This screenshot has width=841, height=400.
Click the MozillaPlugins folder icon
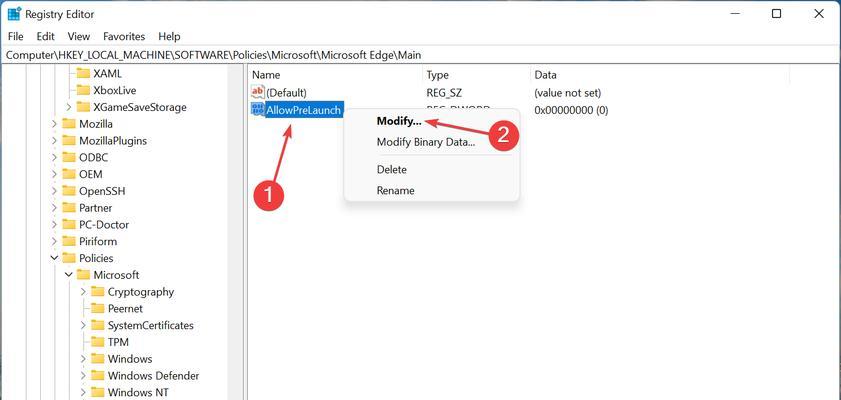click(69, 140)
